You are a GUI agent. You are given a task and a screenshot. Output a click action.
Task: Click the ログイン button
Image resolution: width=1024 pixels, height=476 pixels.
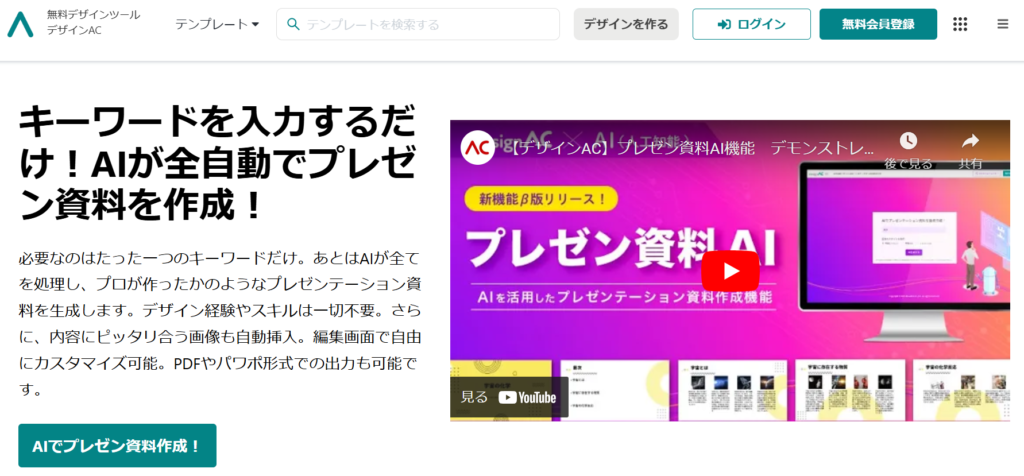pyautogui.click(x=751, y=24)
